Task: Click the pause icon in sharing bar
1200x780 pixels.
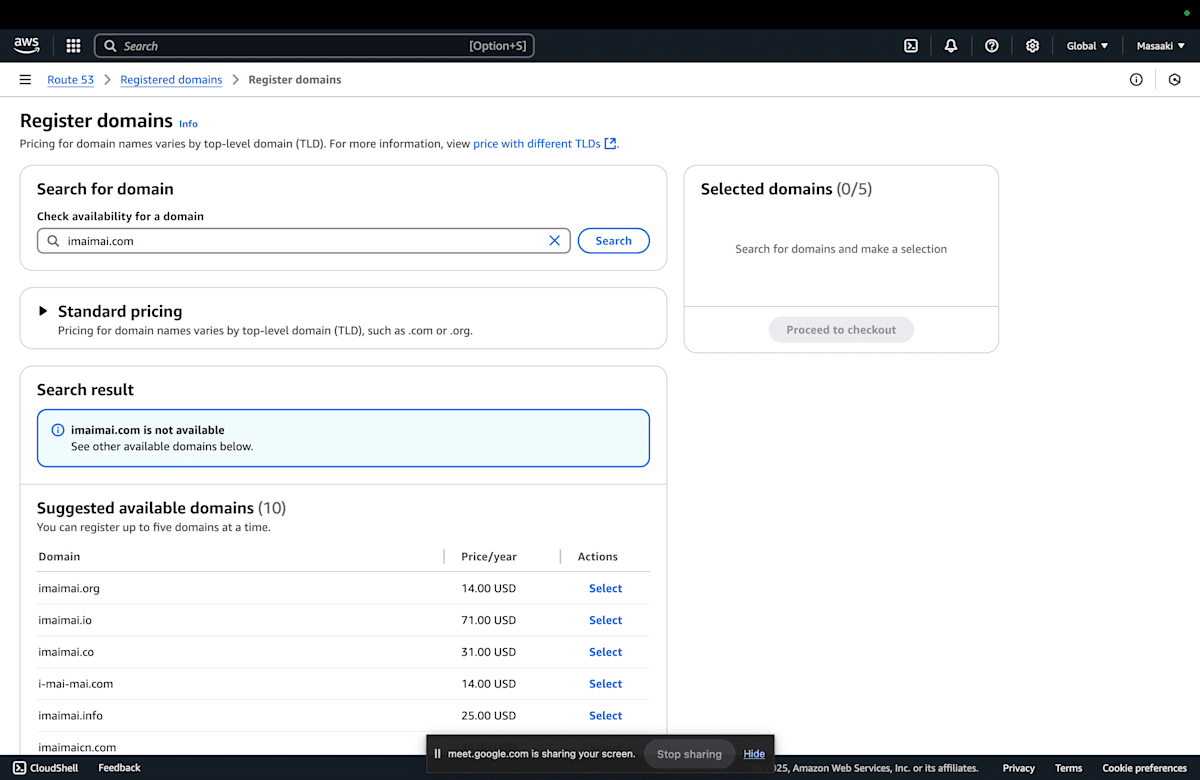Action: pos(437,754)
